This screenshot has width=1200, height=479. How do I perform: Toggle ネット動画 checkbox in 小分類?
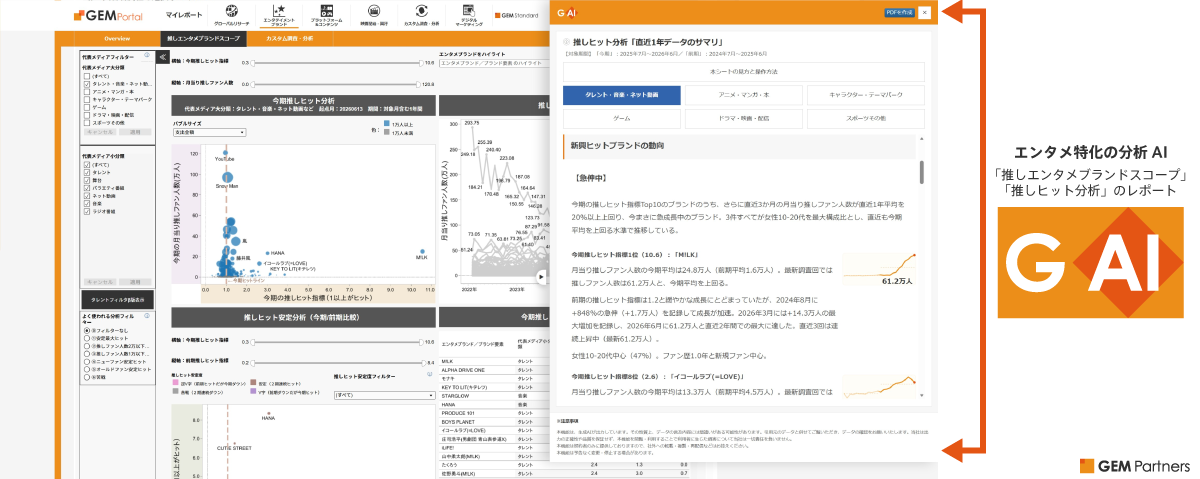87,195
